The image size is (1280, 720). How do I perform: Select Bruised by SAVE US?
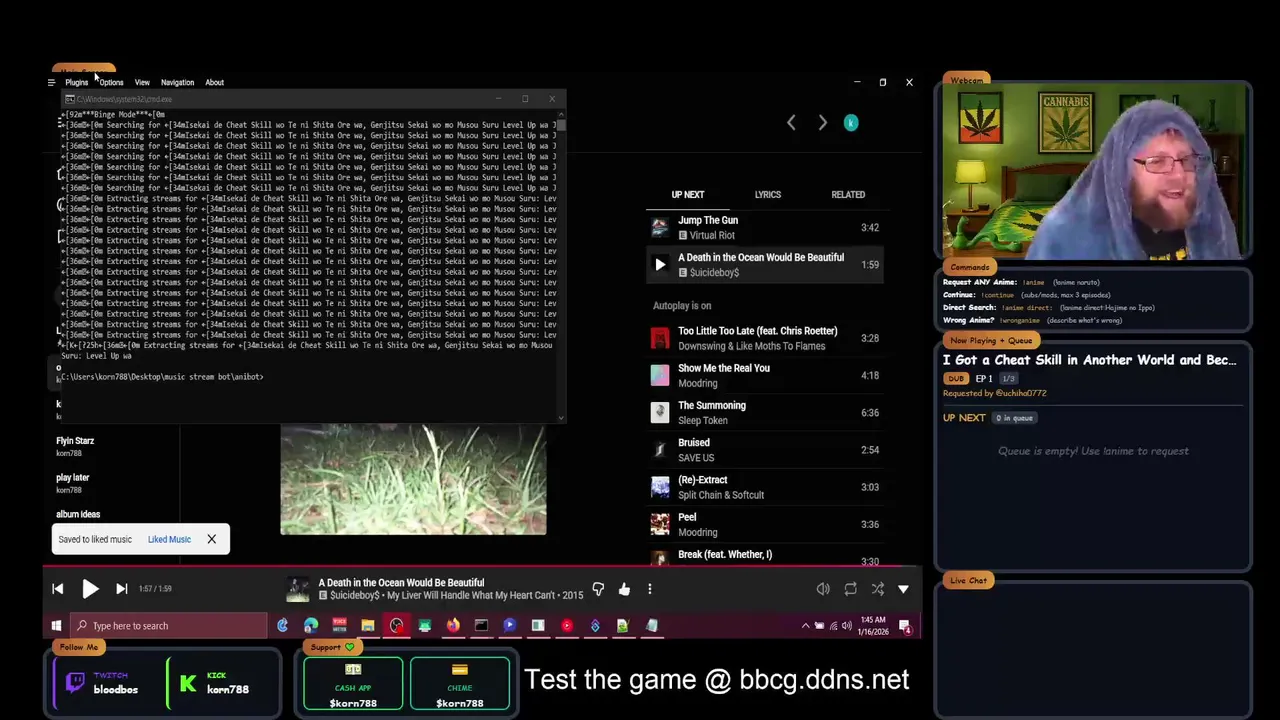pyautogui.click(x=765, y=450)
